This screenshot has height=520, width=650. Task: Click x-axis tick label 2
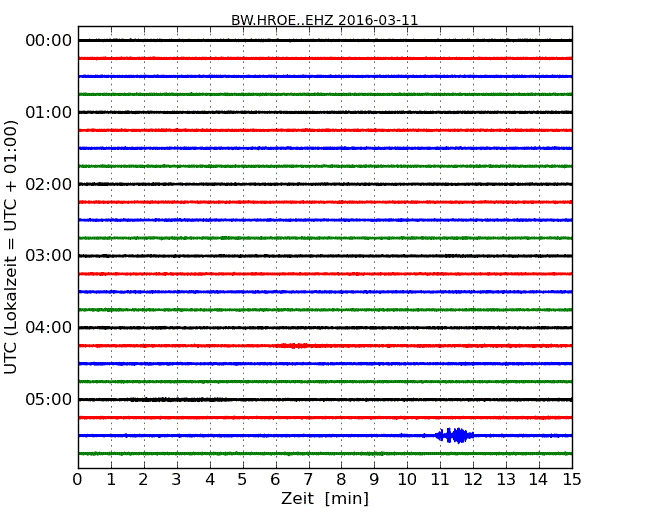143,479
